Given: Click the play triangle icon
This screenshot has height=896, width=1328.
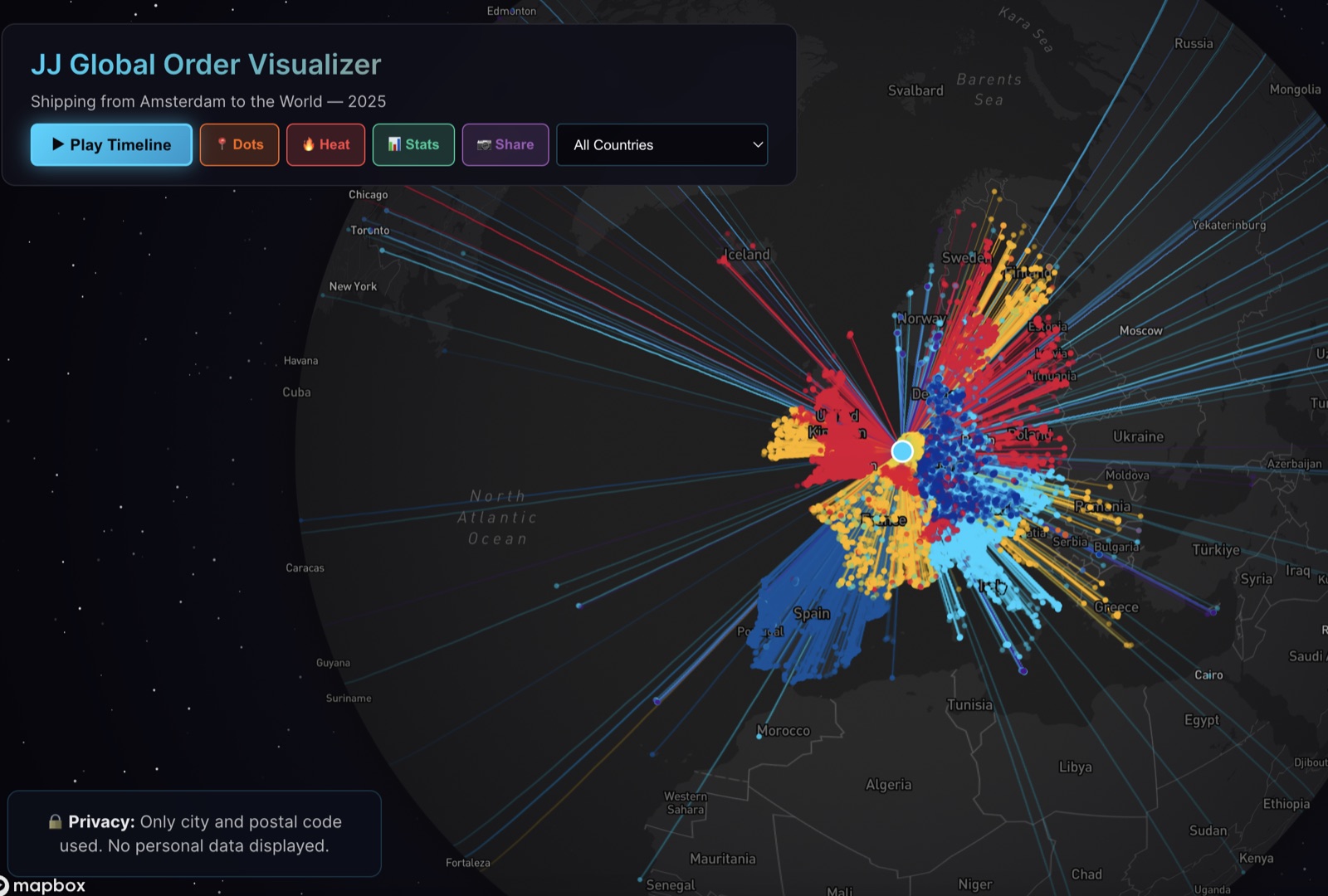Looking at the screenshot, I should tap(58, 144).
